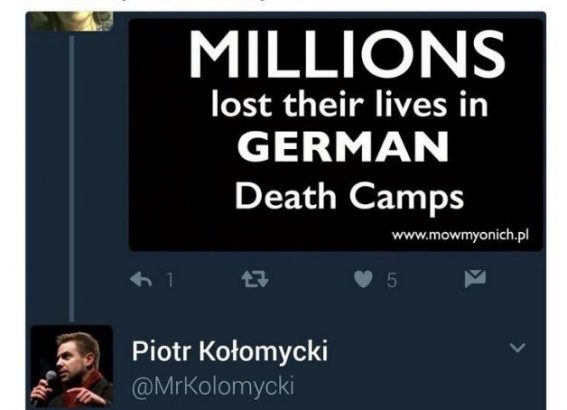567x410 pixels.
Task: Open tweet options chevron beside Piotr Kołomycki
Action: [x=517, y=347]
